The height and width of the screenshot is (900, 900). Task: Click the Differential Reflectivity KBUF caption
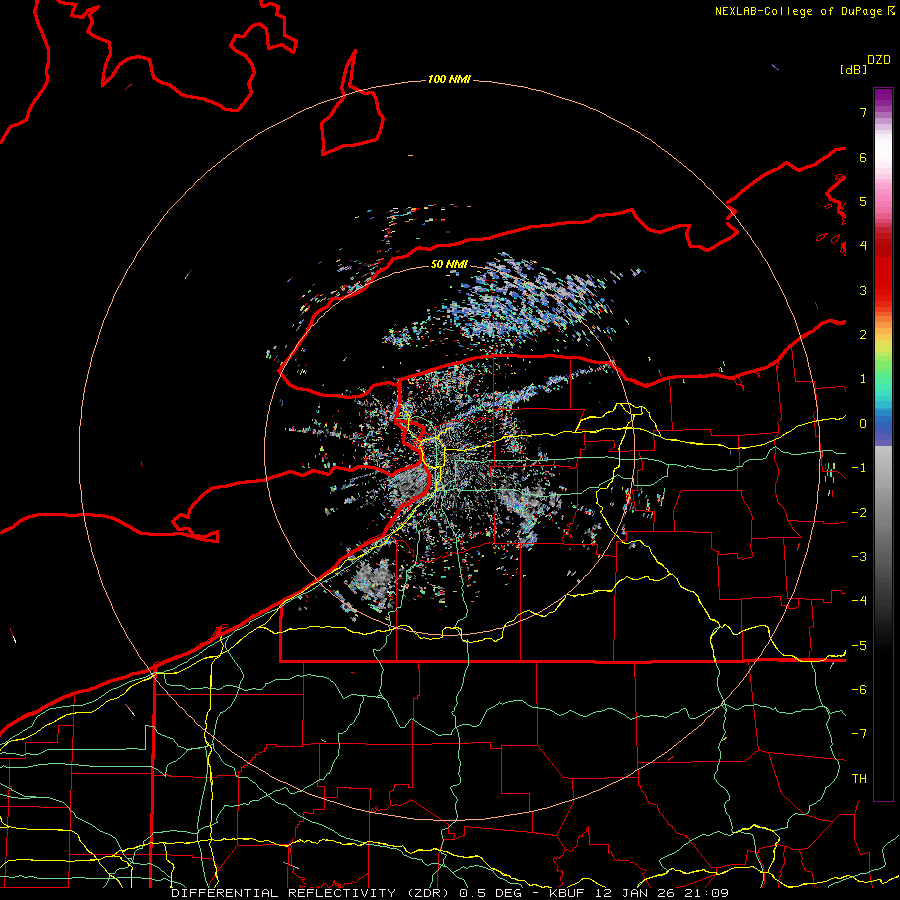(450, 893)
